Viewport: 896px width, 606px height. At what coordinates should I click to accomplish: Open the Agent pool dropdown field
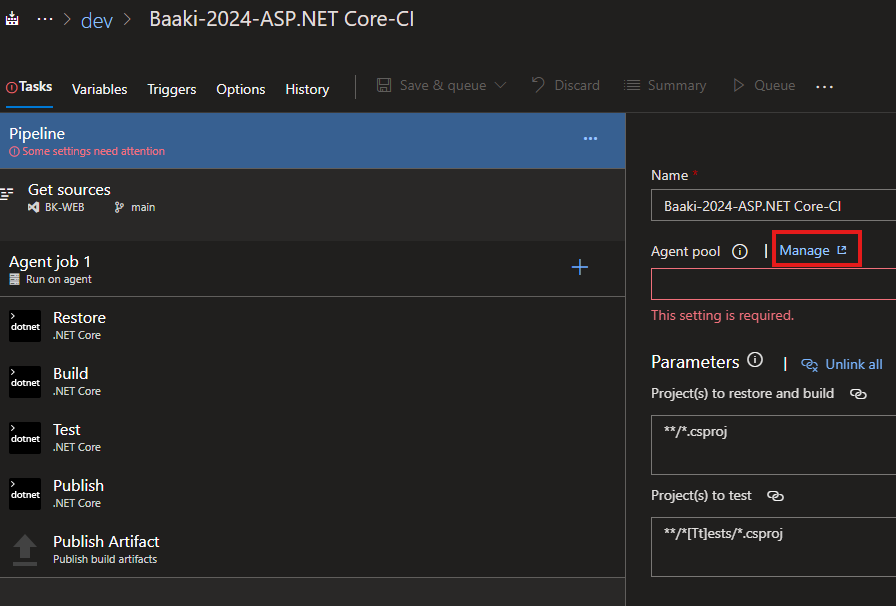point(773,284)
